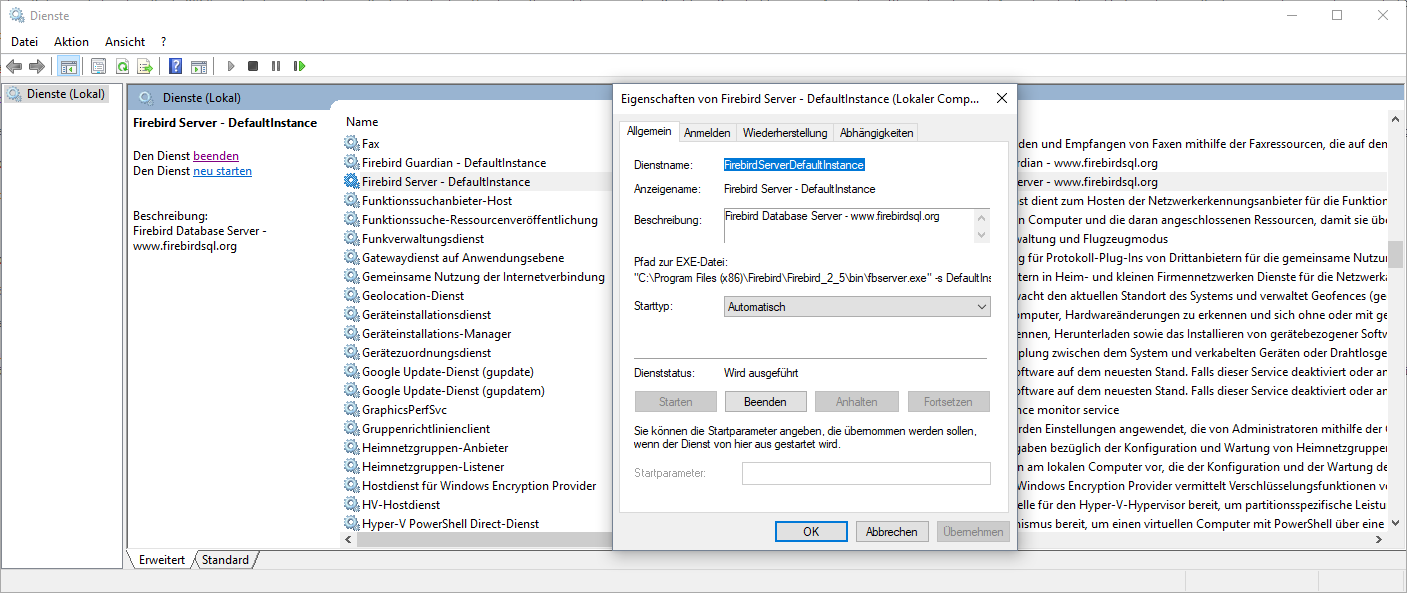Click the gear icon of Fax service
The height and width of the screenshot is (593, 1407).
(351, 144)
